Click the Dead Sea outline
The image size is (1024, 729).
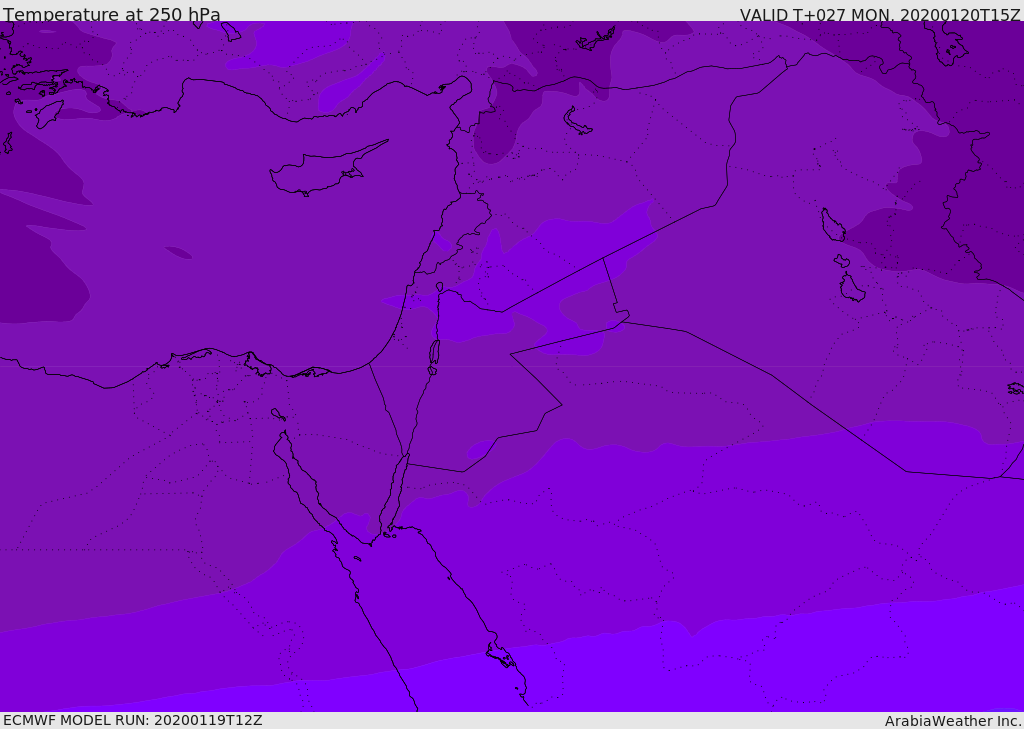coord(434,356)
